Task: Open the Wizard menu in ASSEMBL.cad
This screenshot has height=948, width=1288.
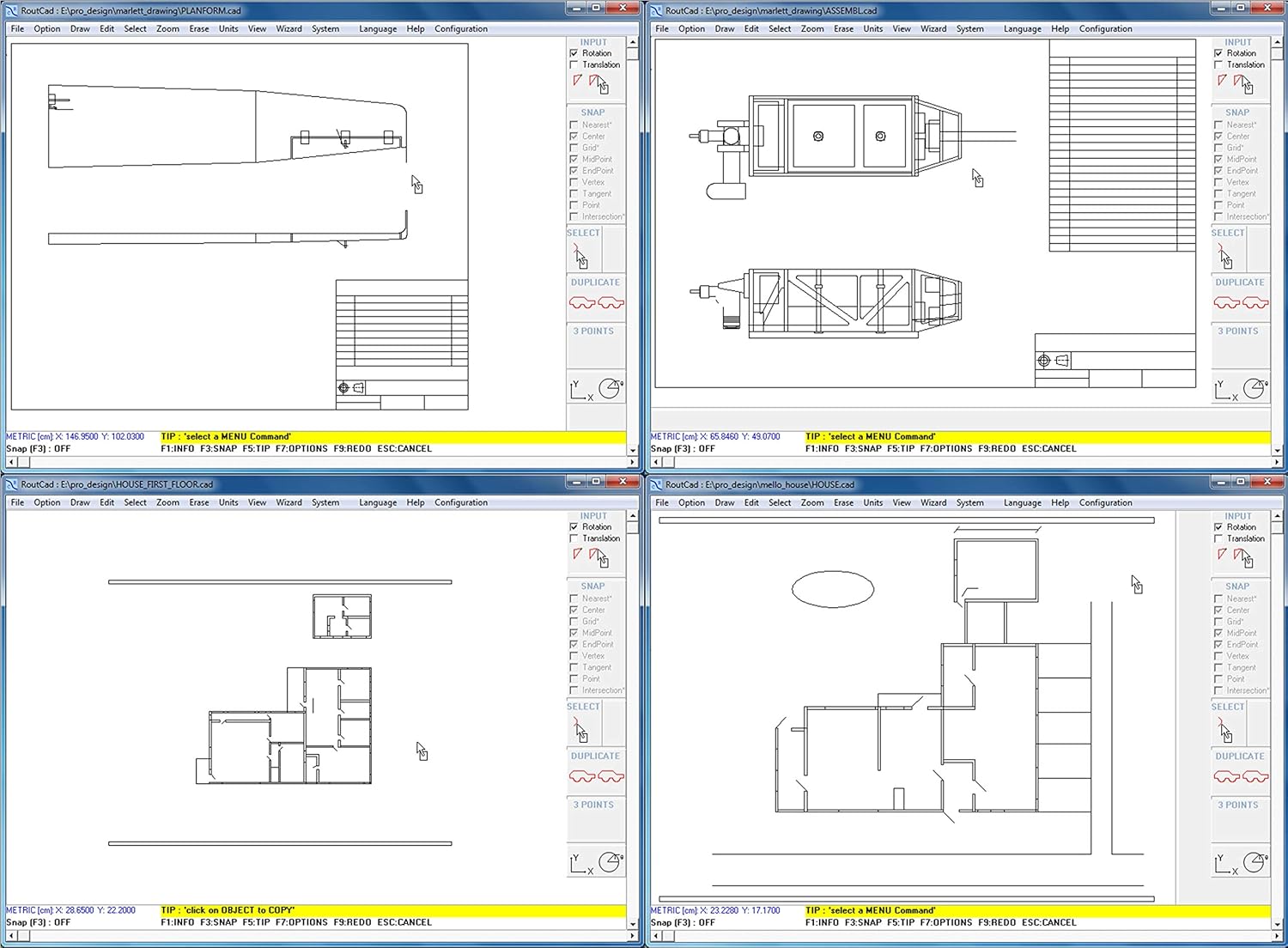Action: [933, 28]
